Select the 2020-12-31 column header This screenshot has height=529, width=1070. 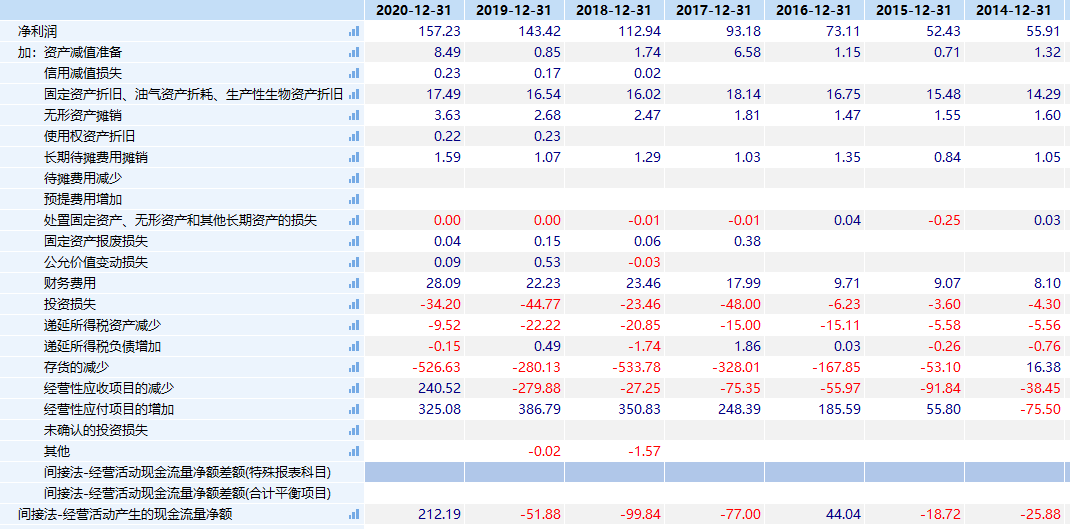[414, 10]
